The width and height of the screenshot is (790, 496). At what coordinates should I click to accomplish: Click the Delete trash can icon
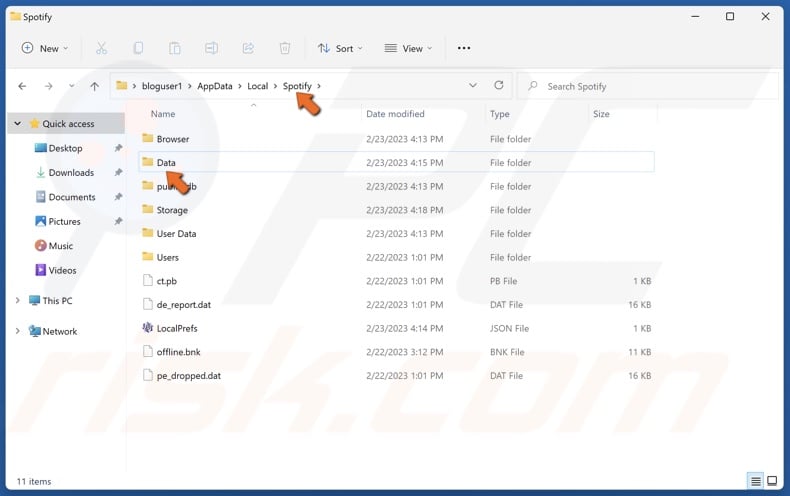click(285, 48)
